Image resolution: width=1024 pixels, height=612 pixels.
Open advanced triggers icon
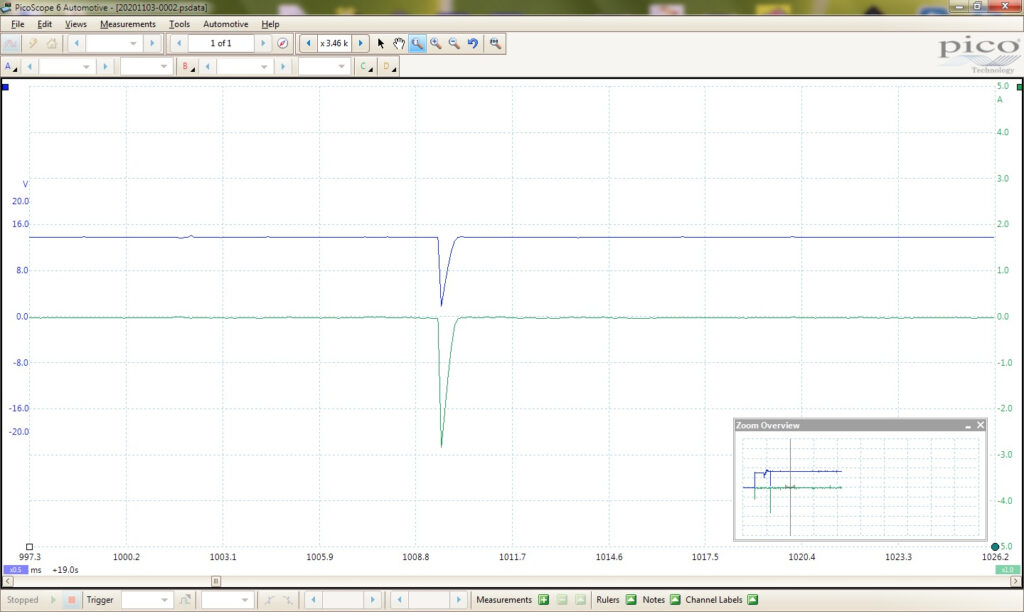pyautogui.click(x=185, y=600)
